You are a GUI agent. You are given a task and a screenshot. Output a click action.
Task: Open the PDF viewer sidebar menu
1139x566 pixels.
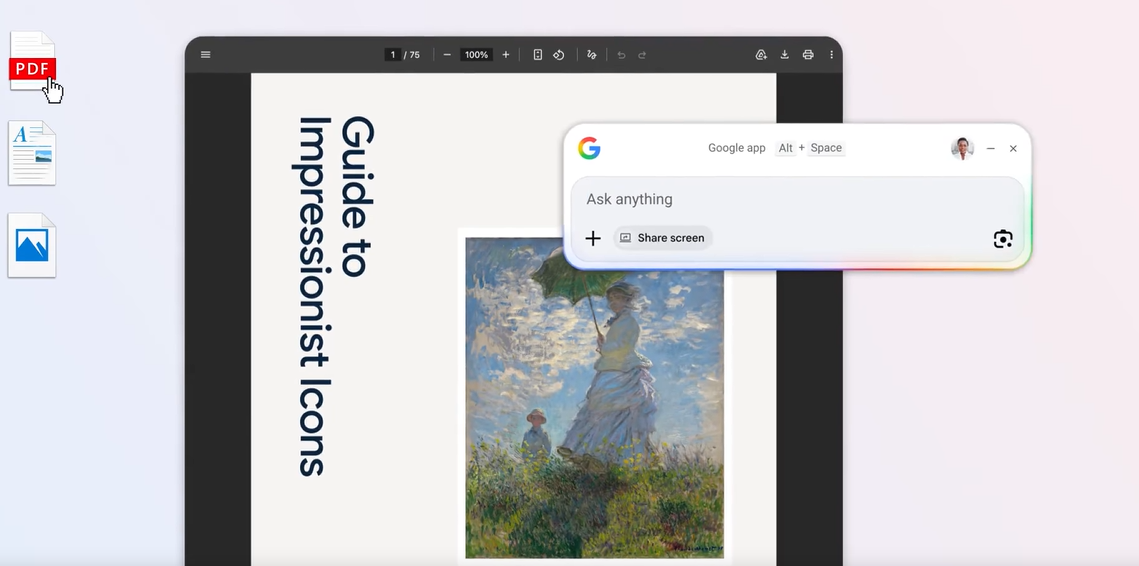pyautogui.click(x=206, y=54)
